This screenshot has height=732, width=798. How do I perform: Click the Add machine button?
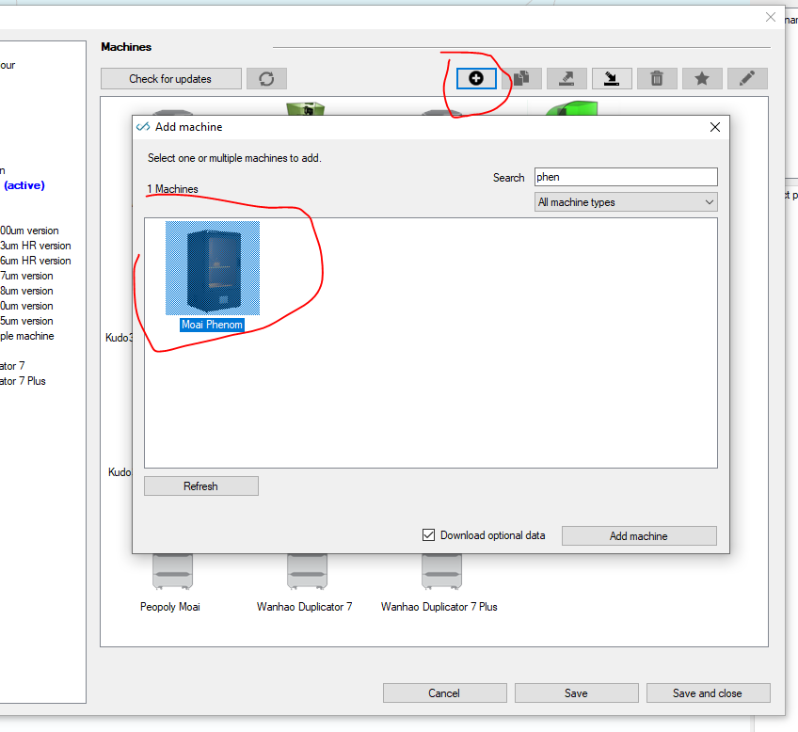click(639, 536)
